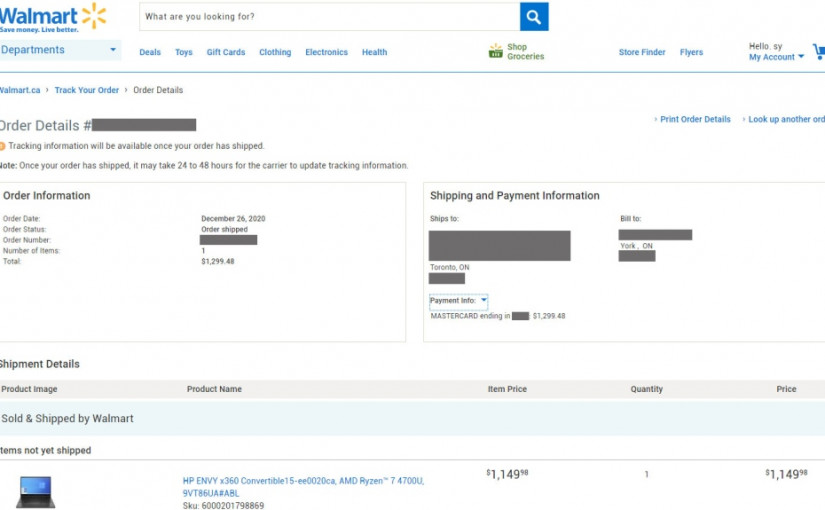Open the Health menu item
This screenshot has height=510, width=825.
(x=375, y=52)
